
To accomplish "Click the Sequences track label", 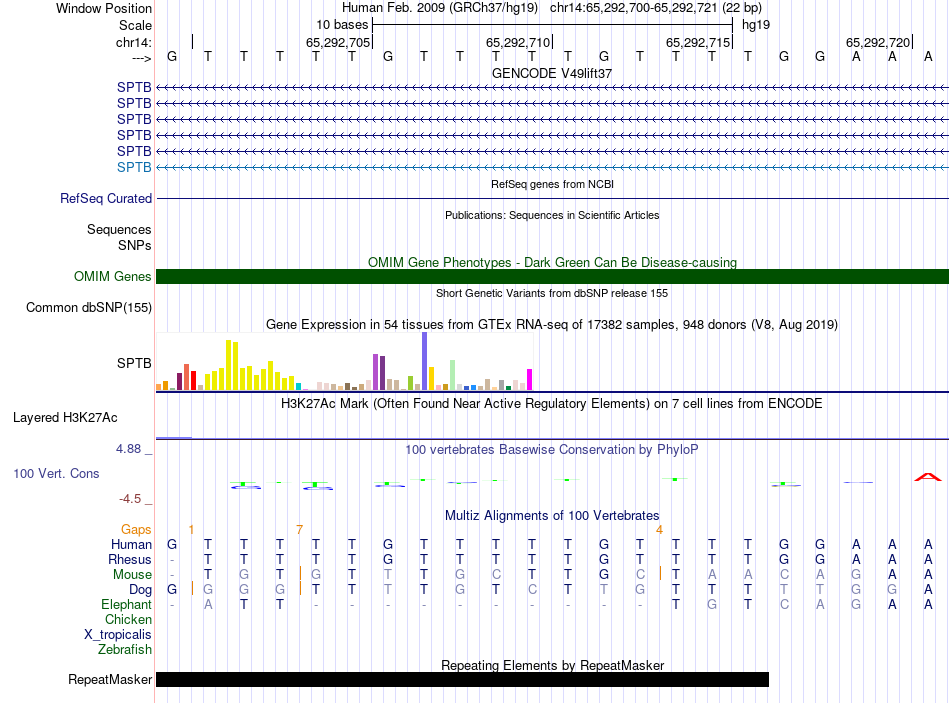I will 119,229.
